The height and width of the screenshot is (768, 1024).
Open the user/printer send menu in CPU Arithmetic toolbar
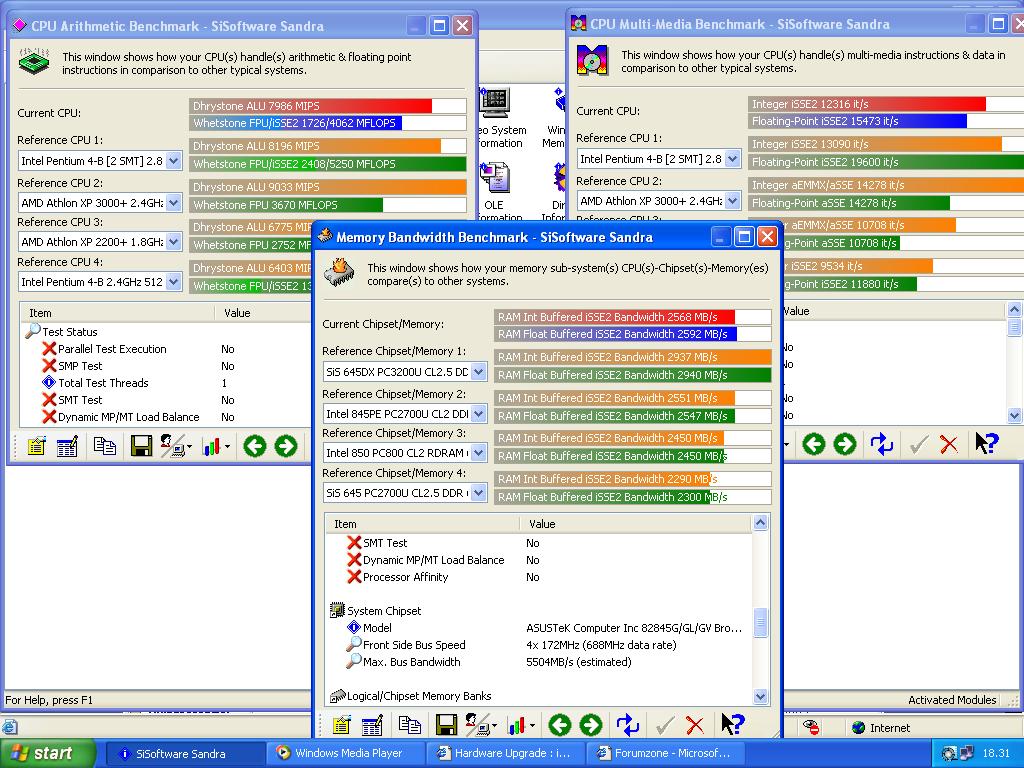pos(176,447)
